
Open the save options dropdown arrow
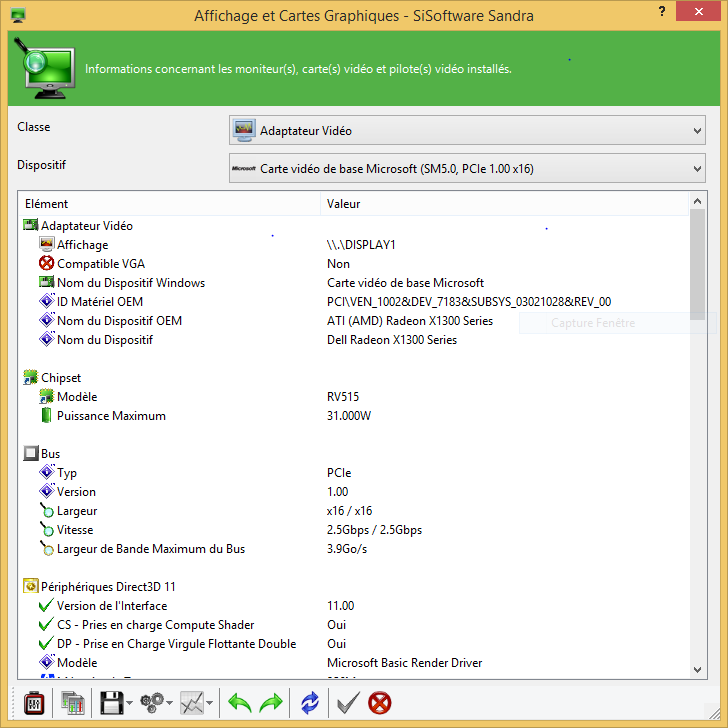(129, 703)
